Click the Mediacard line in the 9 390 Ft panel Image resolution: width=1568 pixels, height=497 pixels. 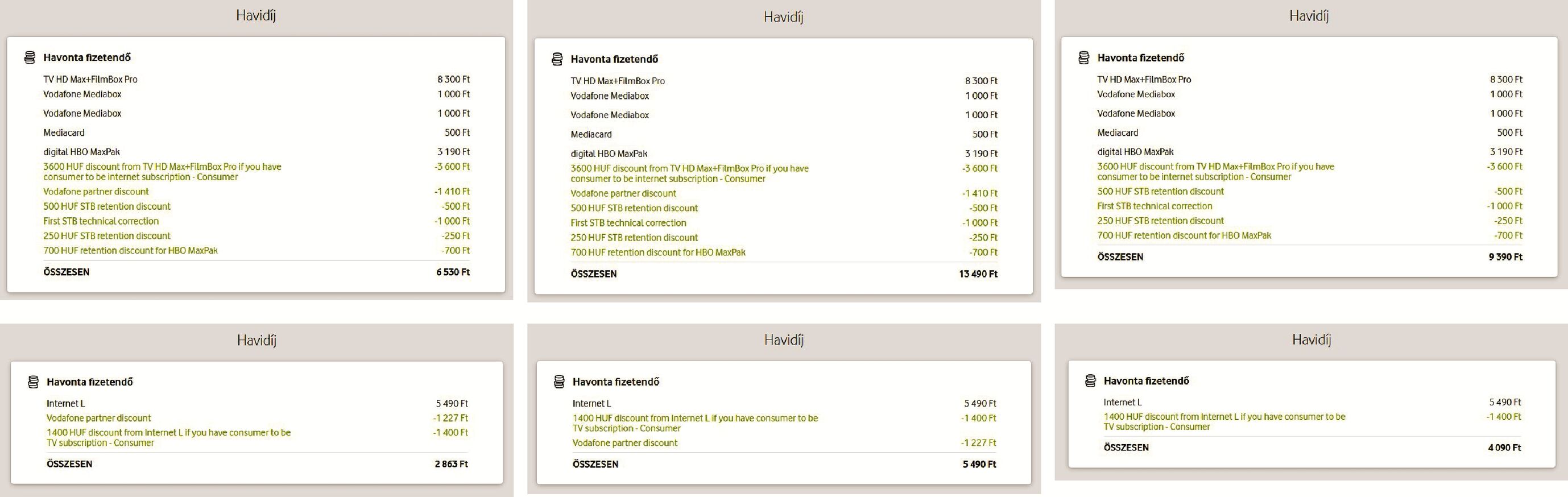click(x=1117, y=132)
